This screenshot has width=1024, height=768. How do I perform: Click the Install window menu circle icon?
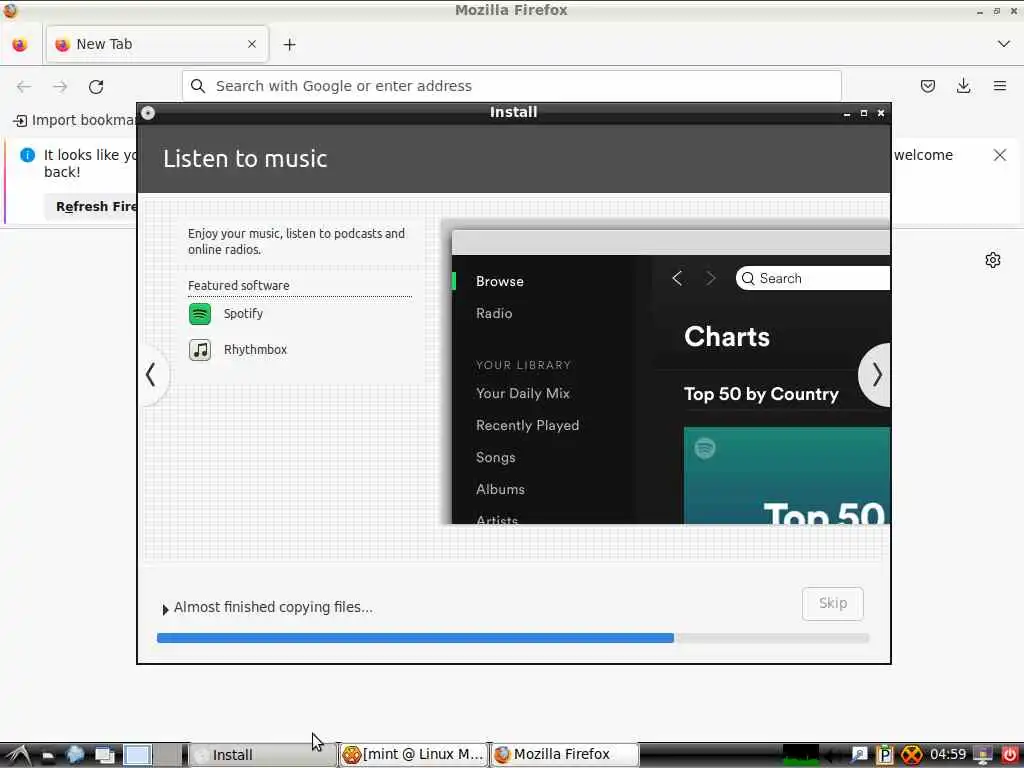(x=148, y=113)
